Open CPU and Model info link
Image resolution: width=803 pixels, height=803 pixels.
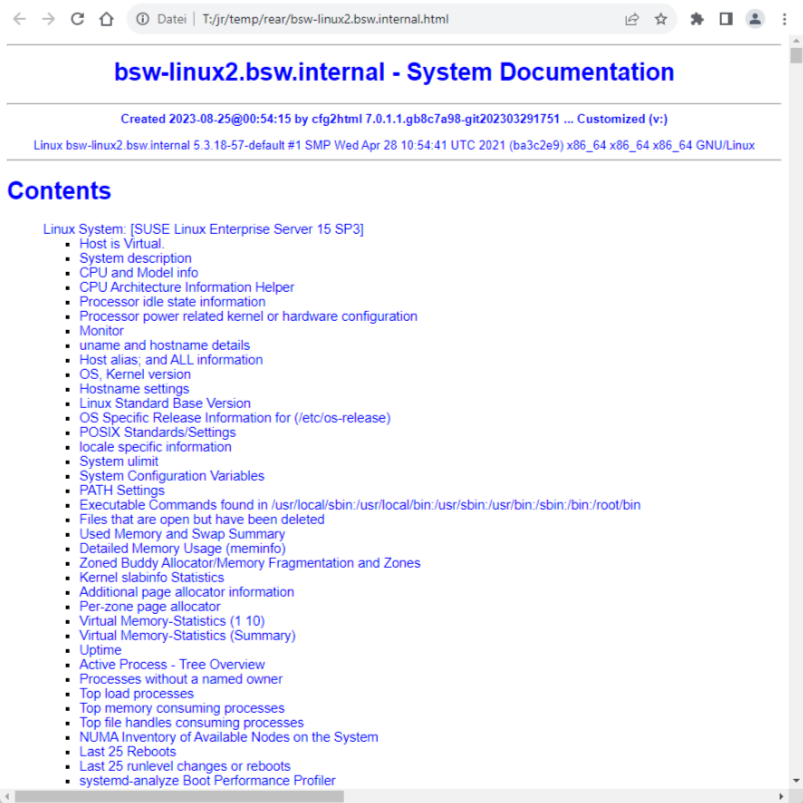coord(139,272)
